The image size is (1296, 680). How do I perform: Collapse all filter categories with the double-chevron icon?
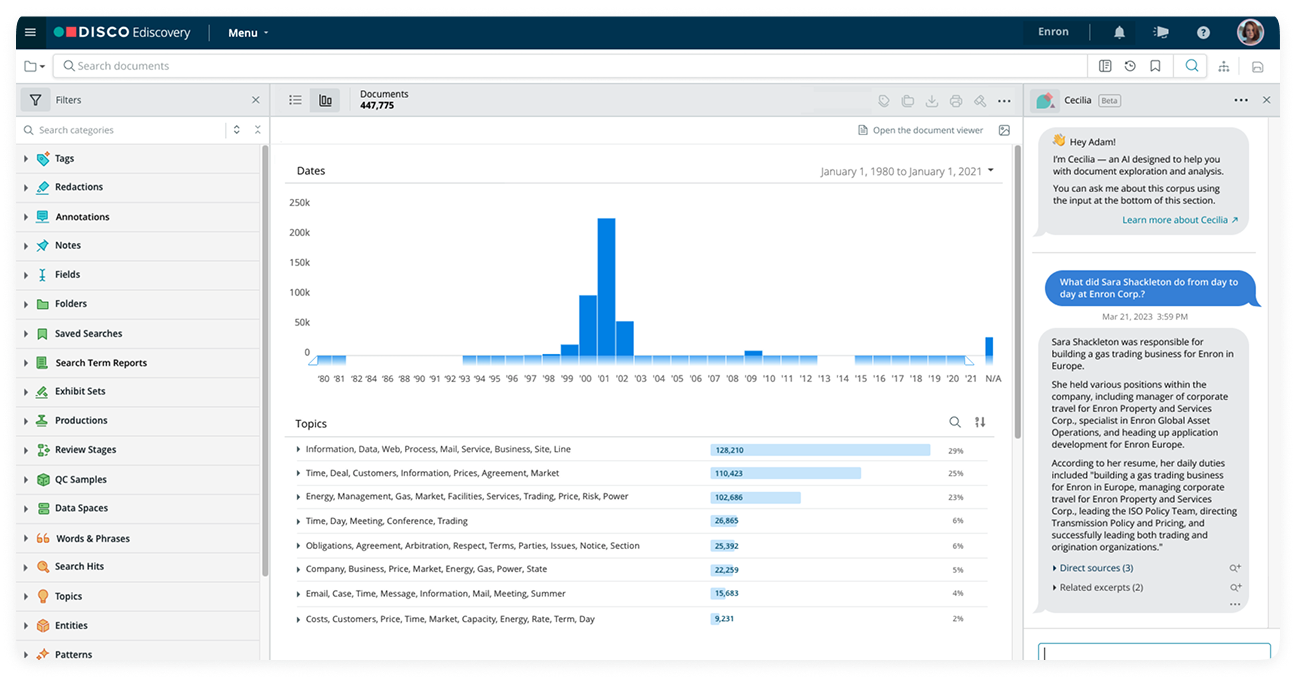tap(257, 129)
